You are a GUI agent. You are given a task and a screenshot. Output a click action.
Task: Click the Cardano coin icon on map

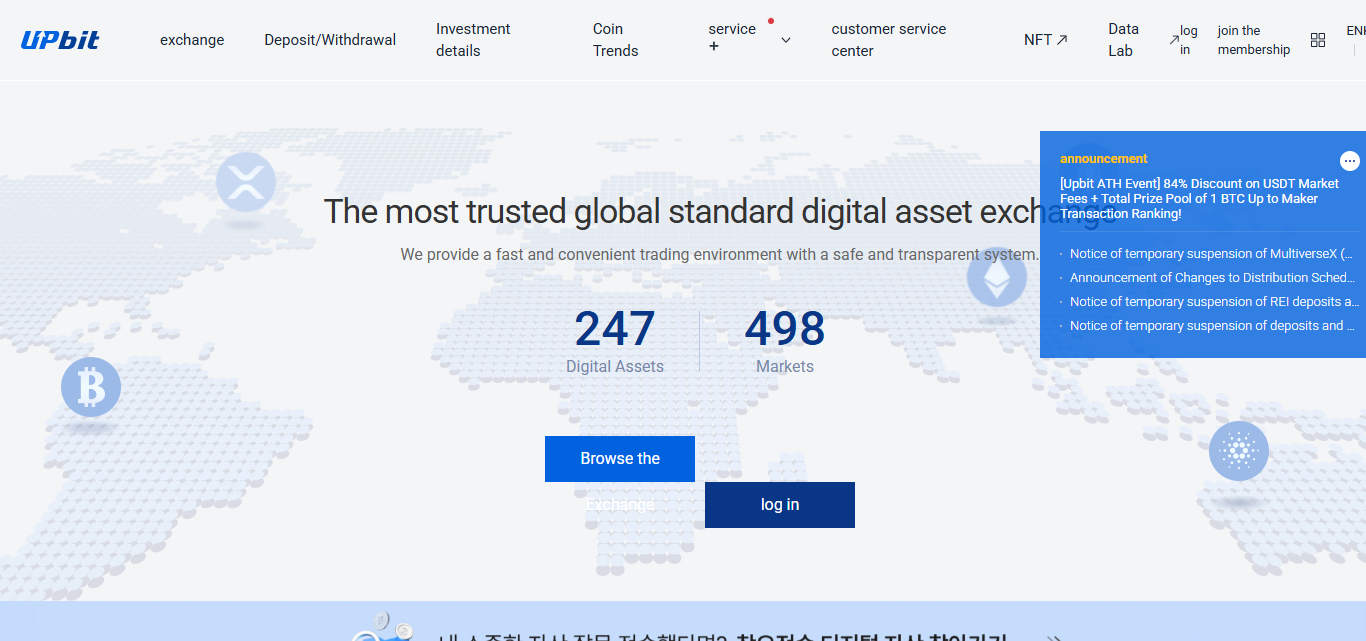click(1239, 451)
